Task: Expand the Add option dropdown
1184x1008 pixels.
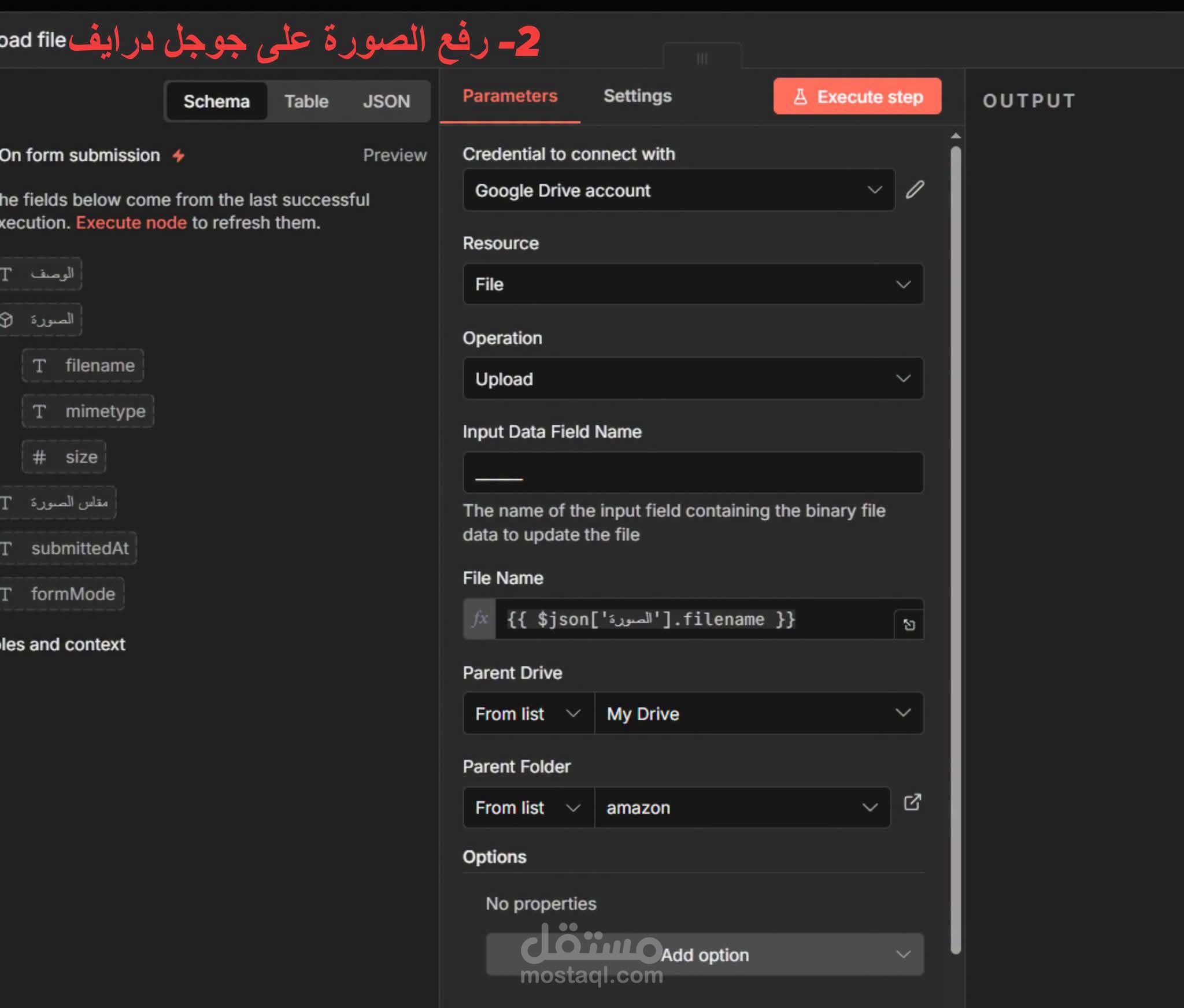Action: [705, 954]
